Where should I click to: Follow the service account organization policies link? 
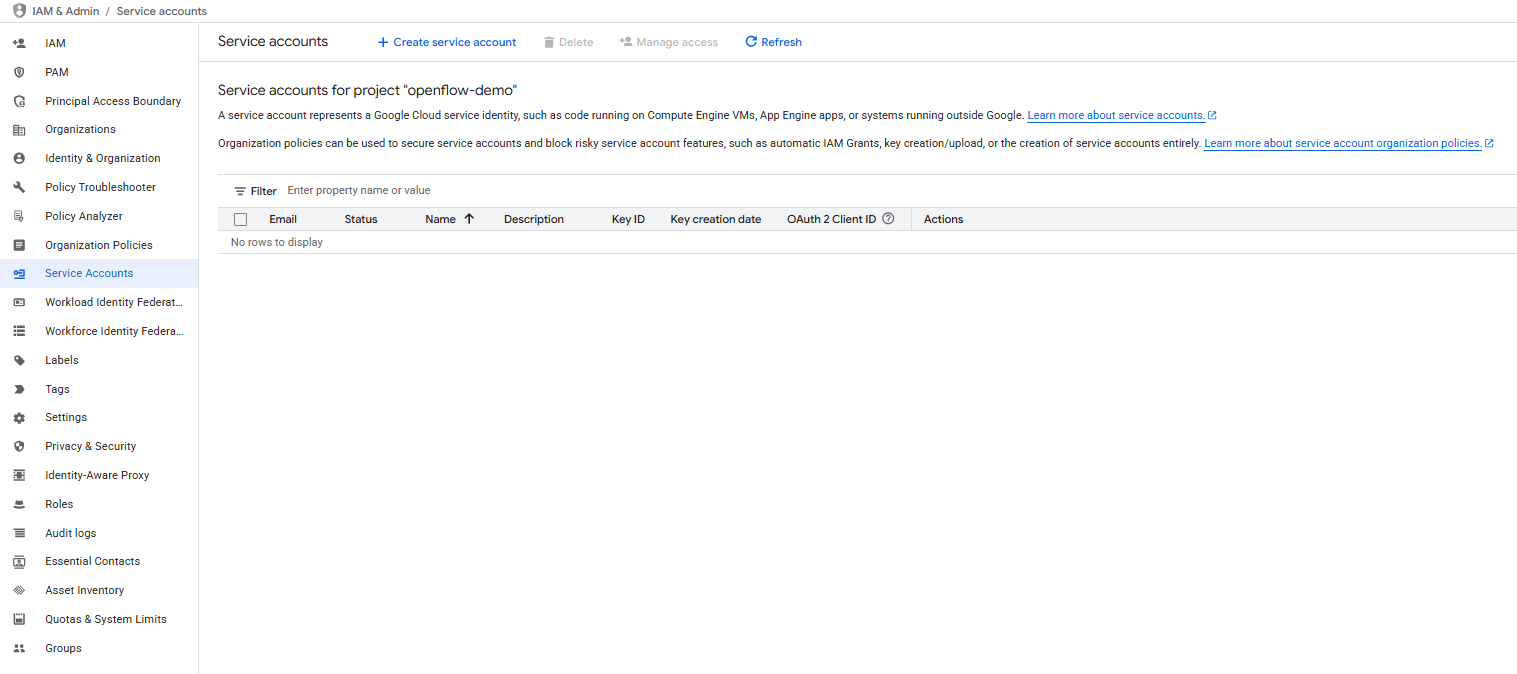tap(1342, 142)
